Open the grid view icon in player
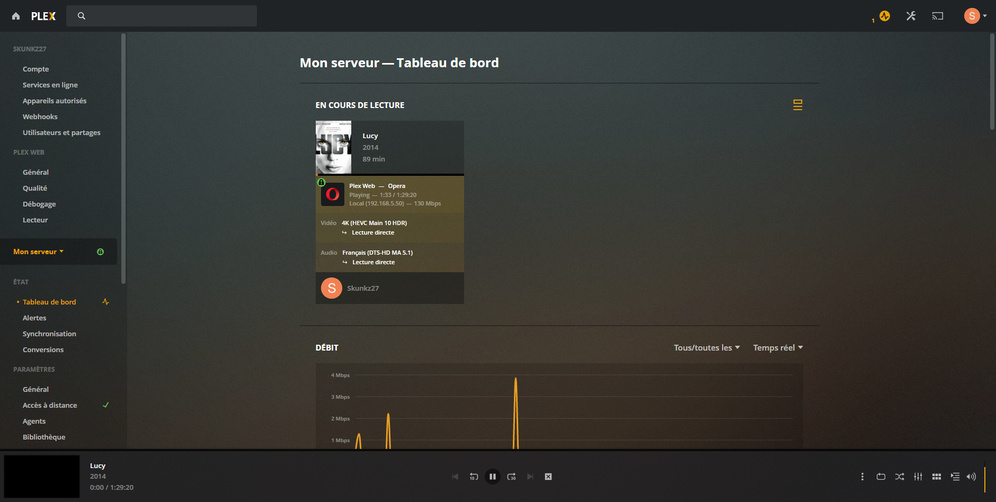Image resolution: width=996 pixels, height=502 pixels. pyautogui.click(x=936, y=477)
